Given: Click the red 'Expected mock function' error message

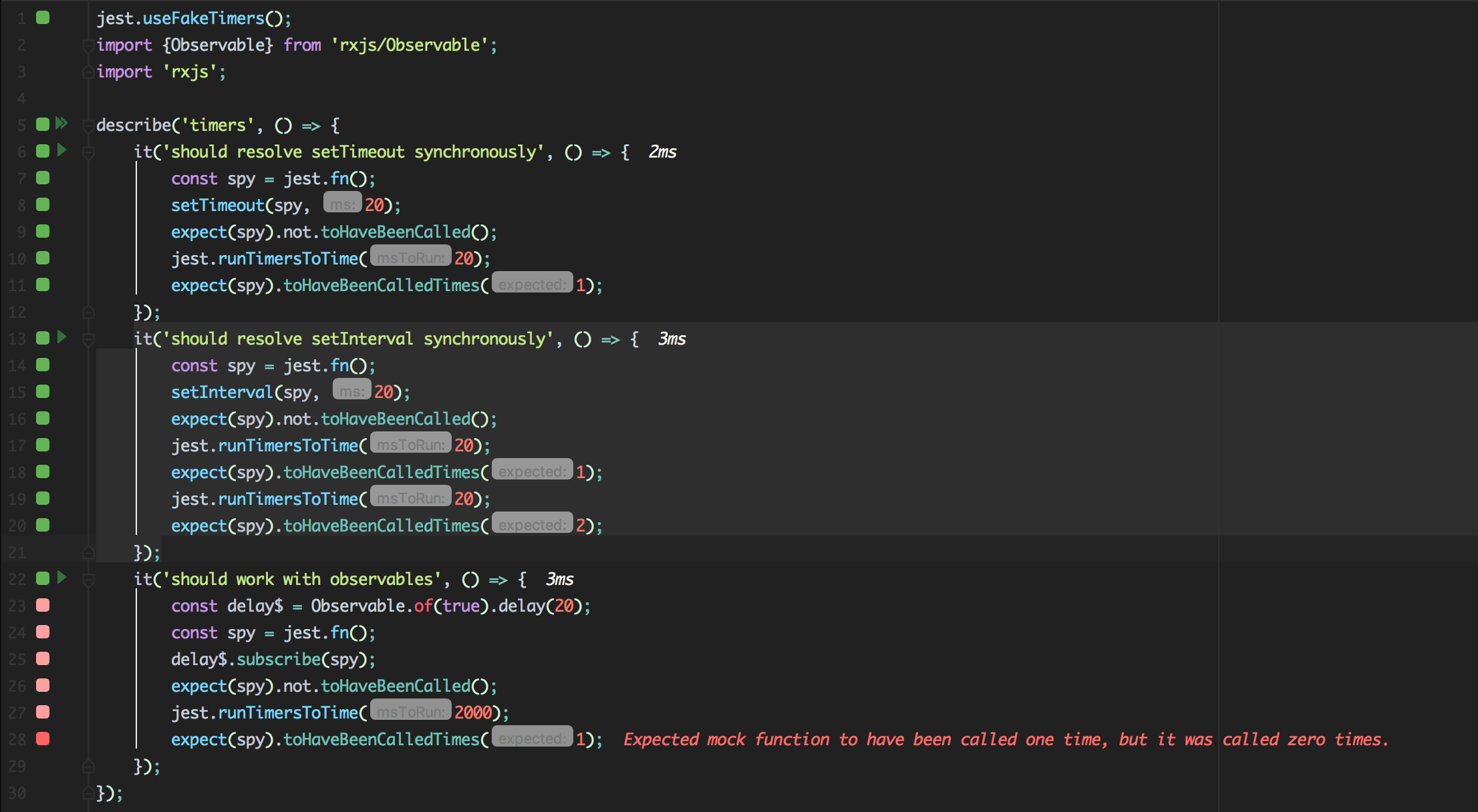Looking at the screenshot, I should (x=1006, y=739).
